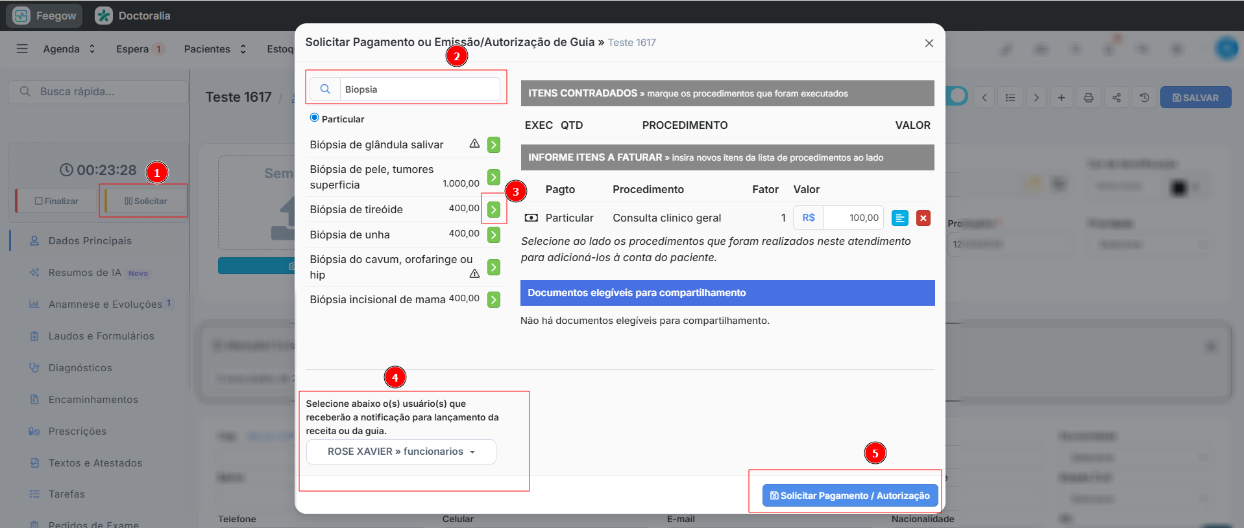Click warning triangle beside Biópsia de glândula salivar
This screenshot has height=528, width=1244.
pos(475,144)
